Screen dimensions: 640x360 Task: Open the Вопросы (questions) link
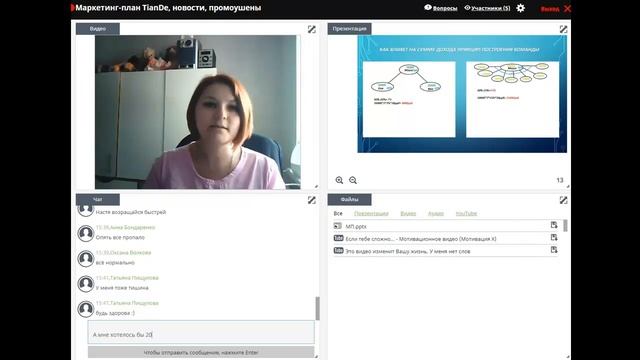[x=444, y=8]
